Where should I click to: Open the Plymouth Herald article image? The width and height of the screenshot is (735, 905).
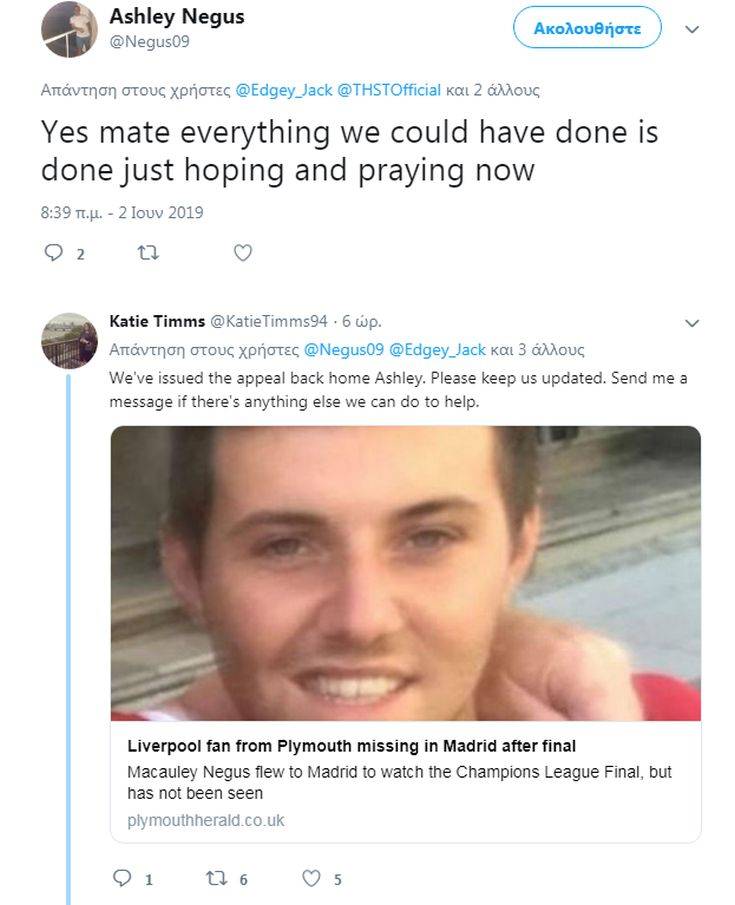(405, 573)
